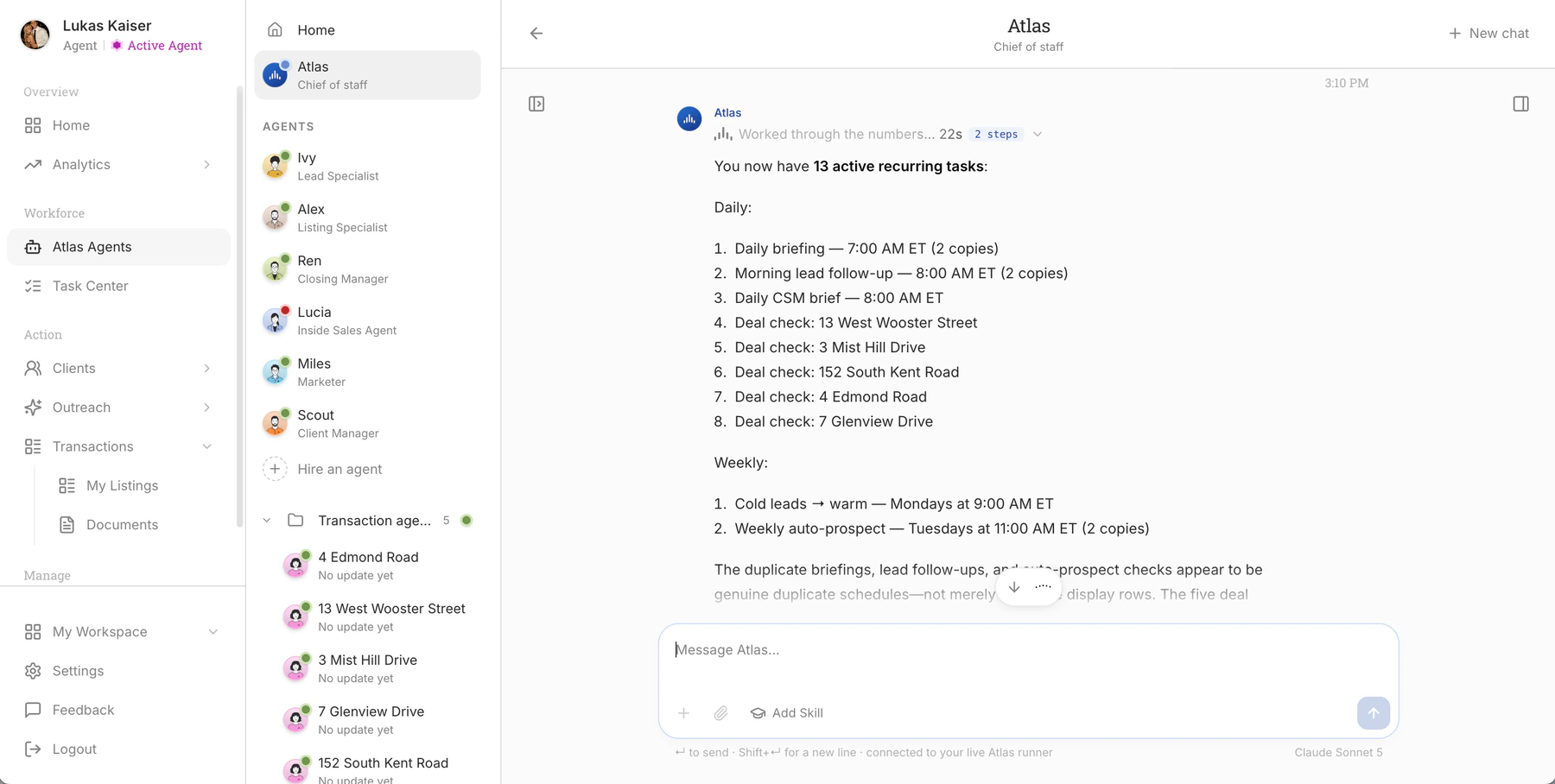The height and width of the screenshot is (784, 1555).
Task: Open 13 West Wooster Street transaction agent
Action: [x=378, y=617]
